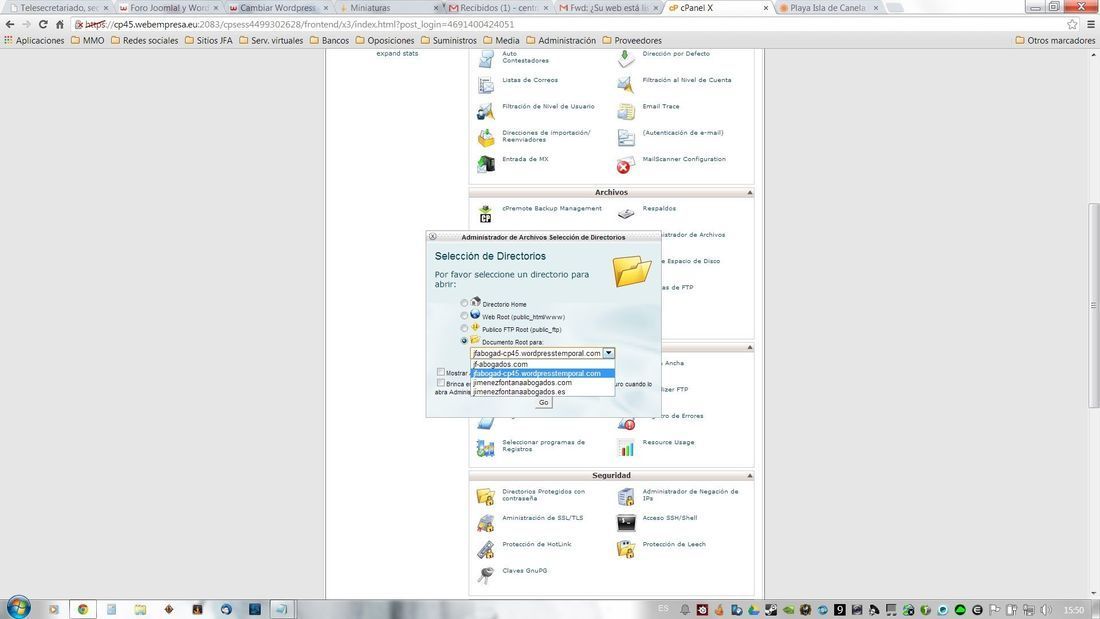
Task: Open the Autenticación de e-mail icon
Action: pos(626,138)
